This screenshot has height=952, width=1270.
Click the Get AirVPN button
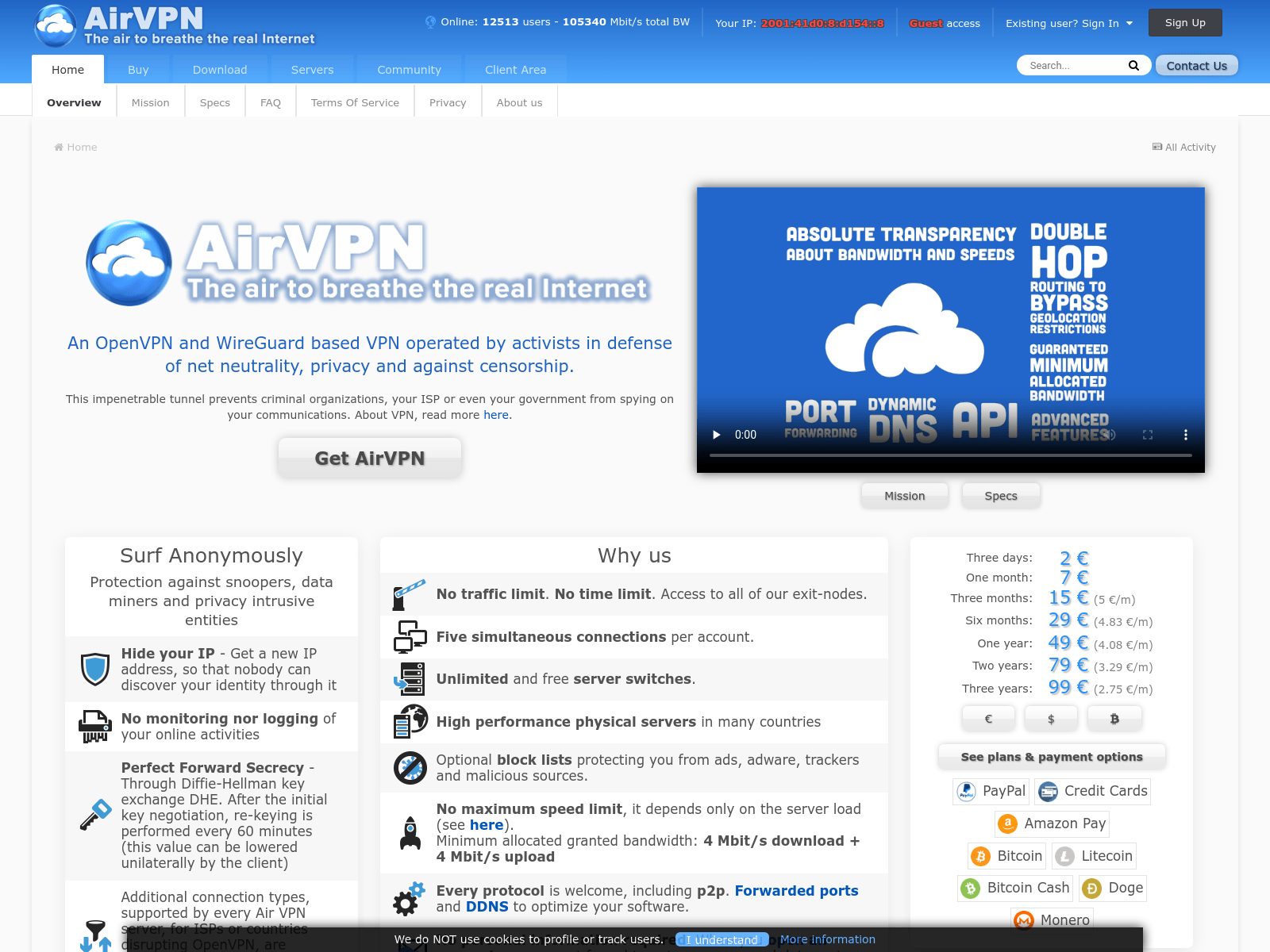point(370,458)
